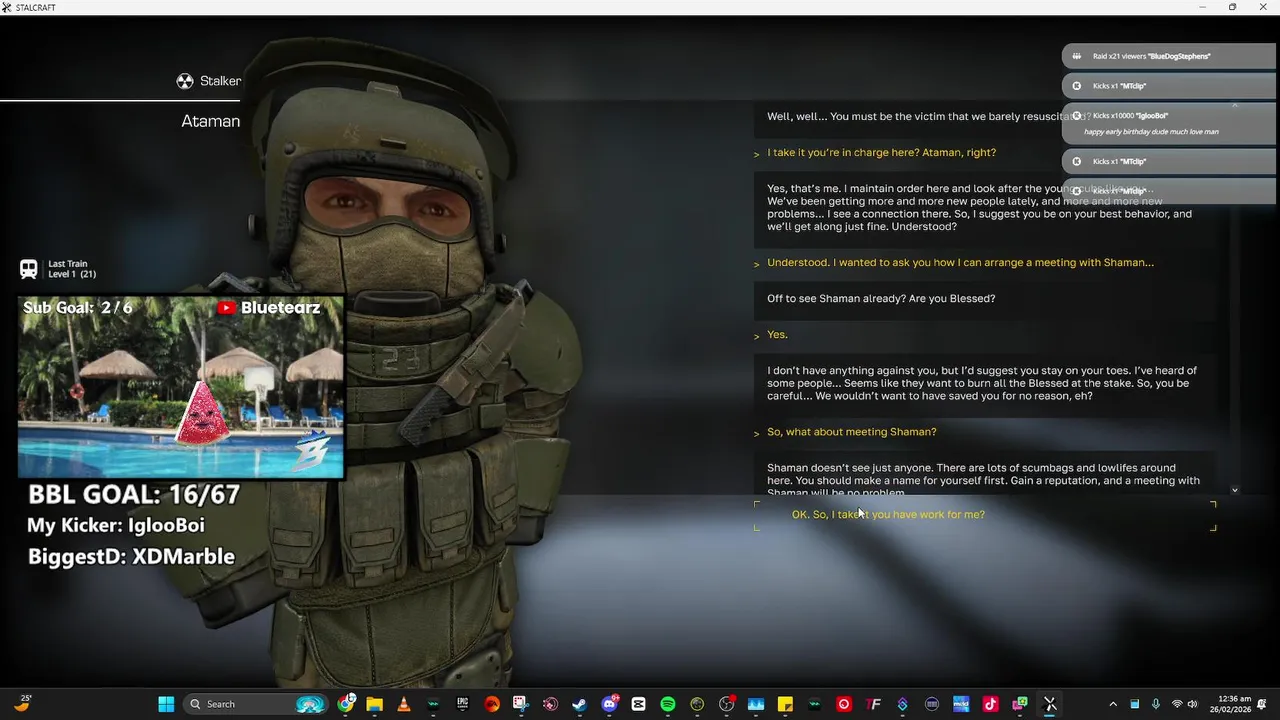
Task: Click the Kicks x10000 IglooBoi alert
Action: [1168, 123]
